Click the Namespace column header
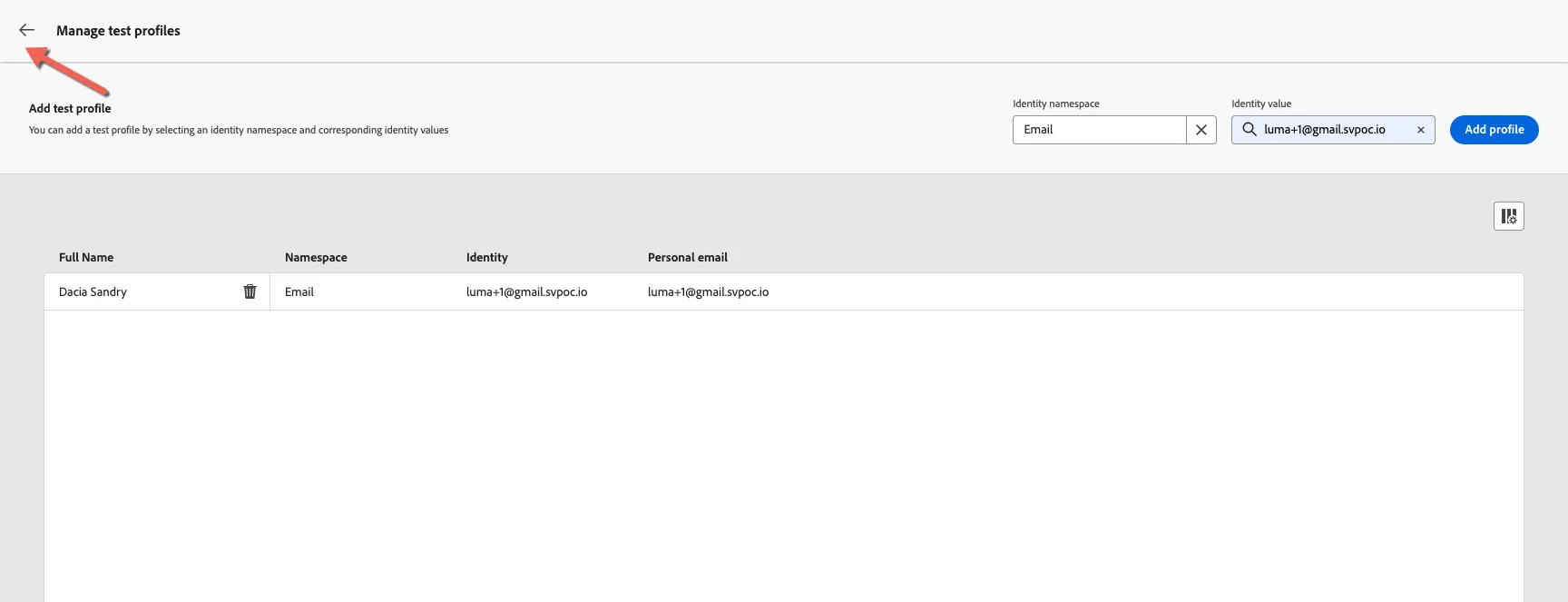 316,258
